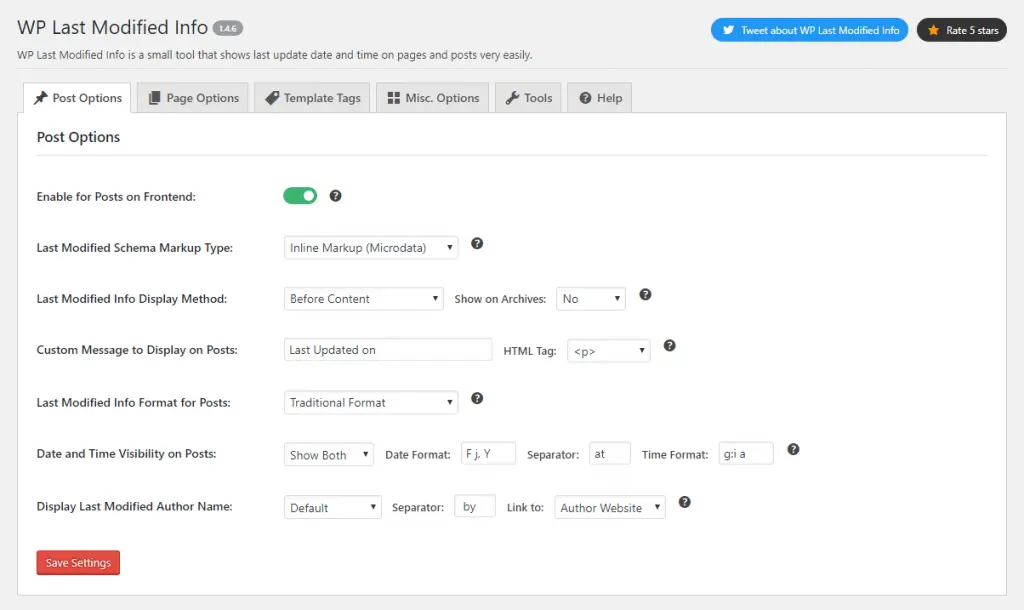The height and width of the screenshot is (610, 1024).
Task: Click the Date Format input field
Action: (488, 453)
